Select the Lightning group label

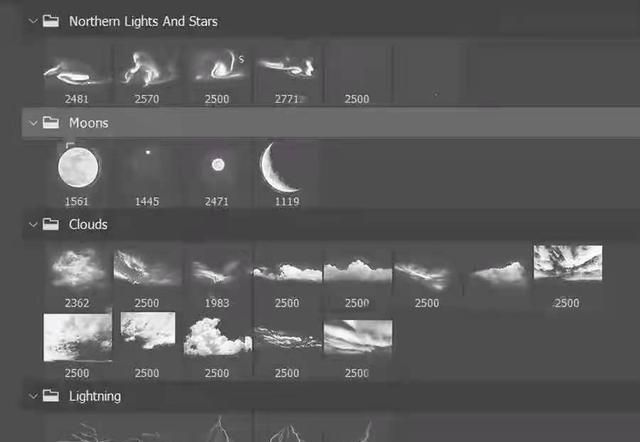(x=95, y=396)
